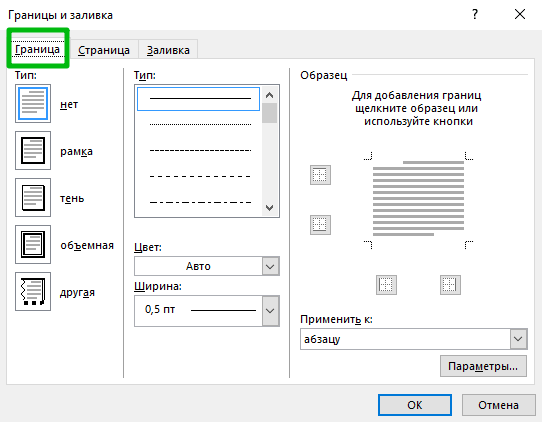Click the line style list down arrow

(270, 208)
